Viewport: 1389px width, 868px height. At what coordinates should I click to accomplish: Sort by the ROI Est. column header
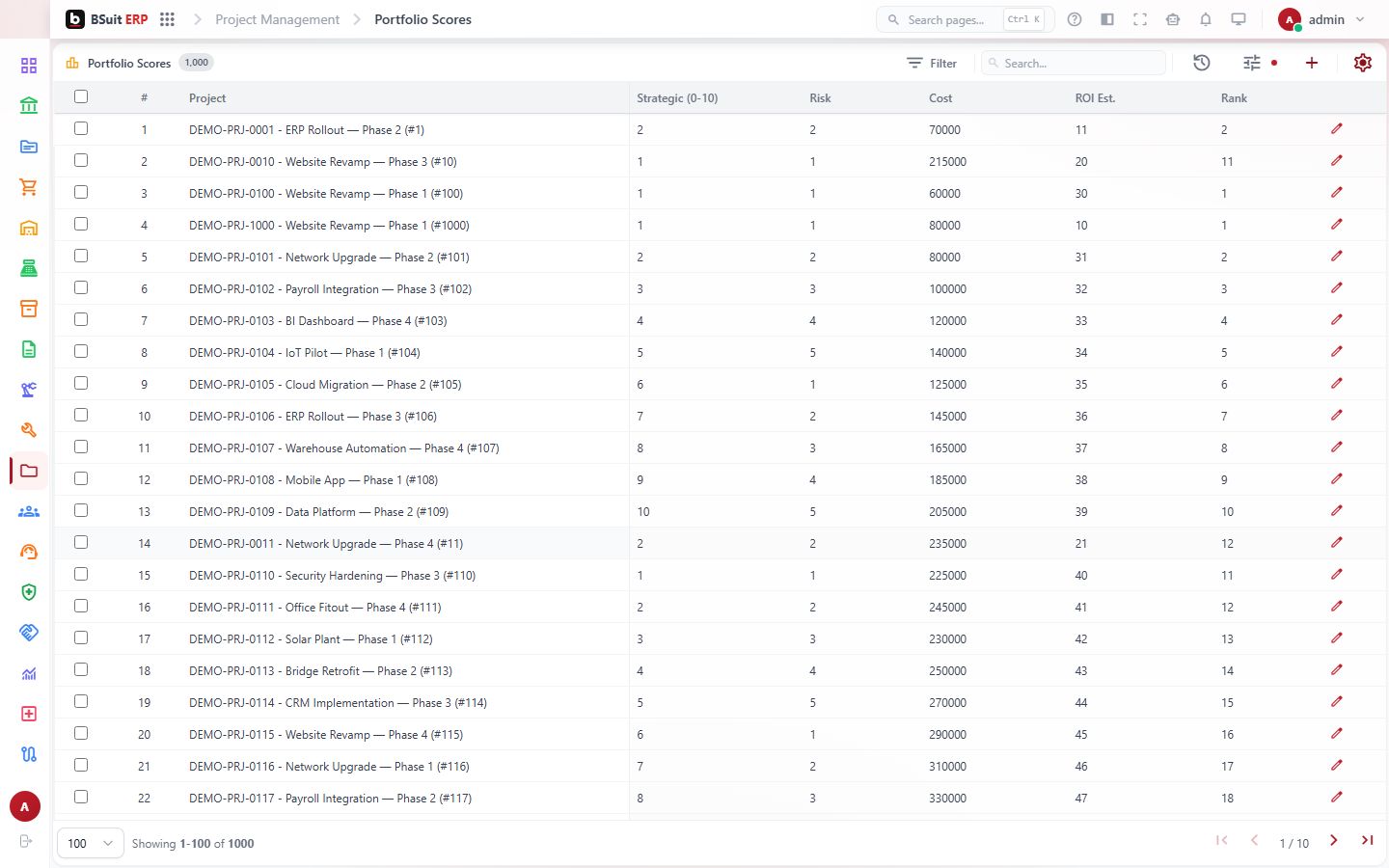(x=1095, y=98)
